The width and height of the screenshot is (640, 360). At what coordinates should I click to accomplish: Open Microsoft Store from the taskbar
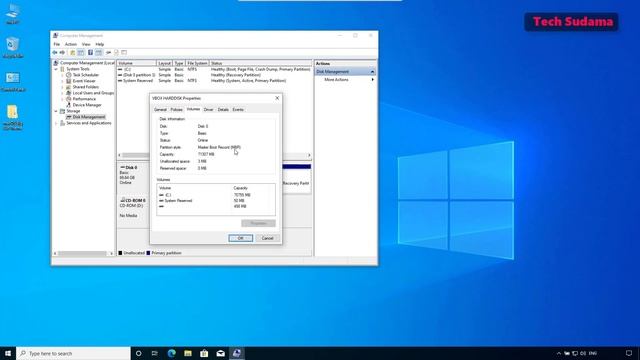pyautogui.click(x=204, y=353)
